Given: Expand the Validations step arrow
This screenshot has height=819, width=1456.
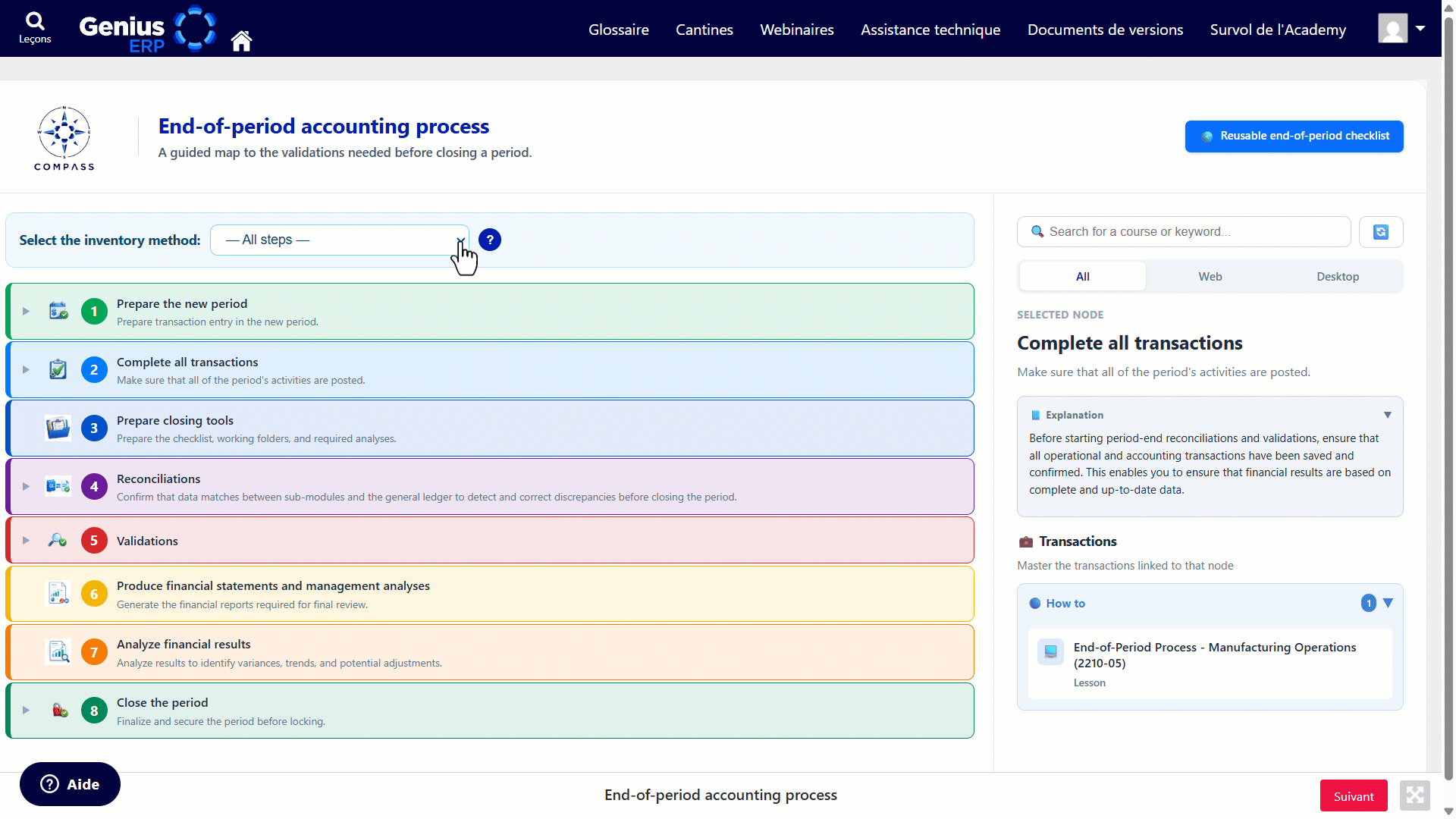Looking at the screenshot, I should click(26, 541).
